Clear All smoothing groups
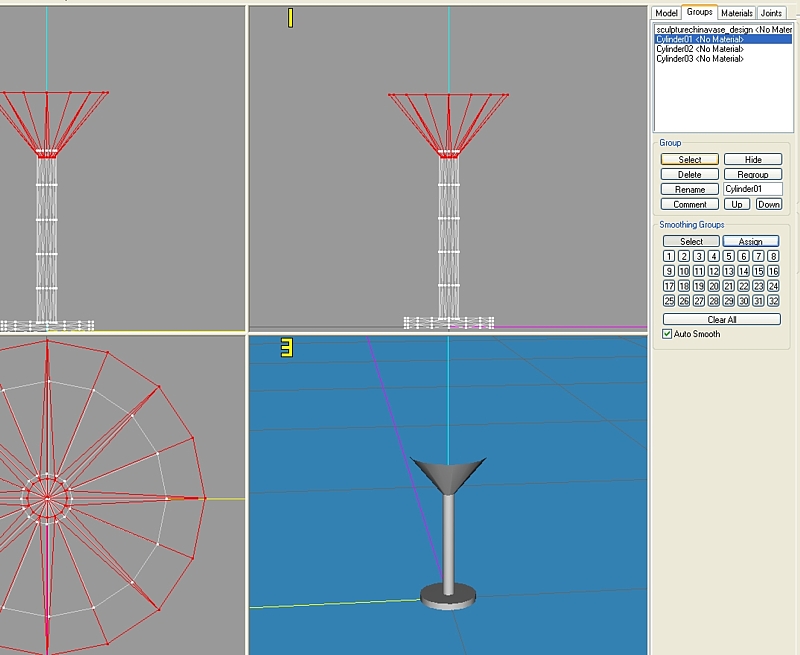This screenshot has height=655, width=800. tap(722, 320)
